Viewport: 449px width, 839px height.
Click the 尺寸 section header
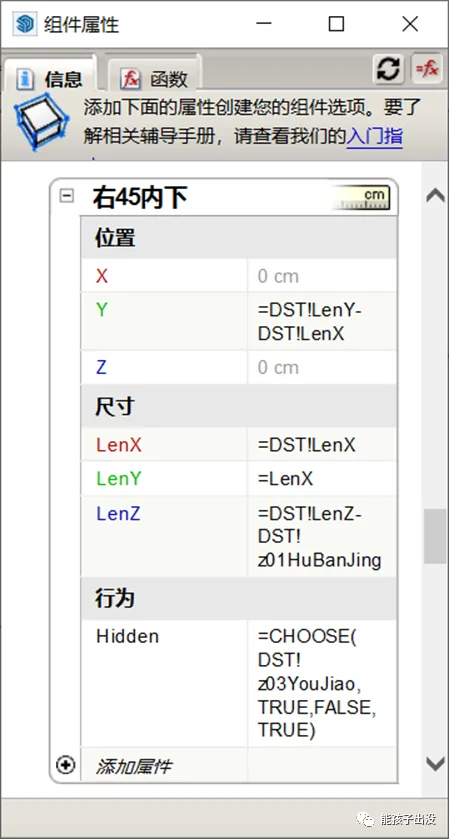239,407
